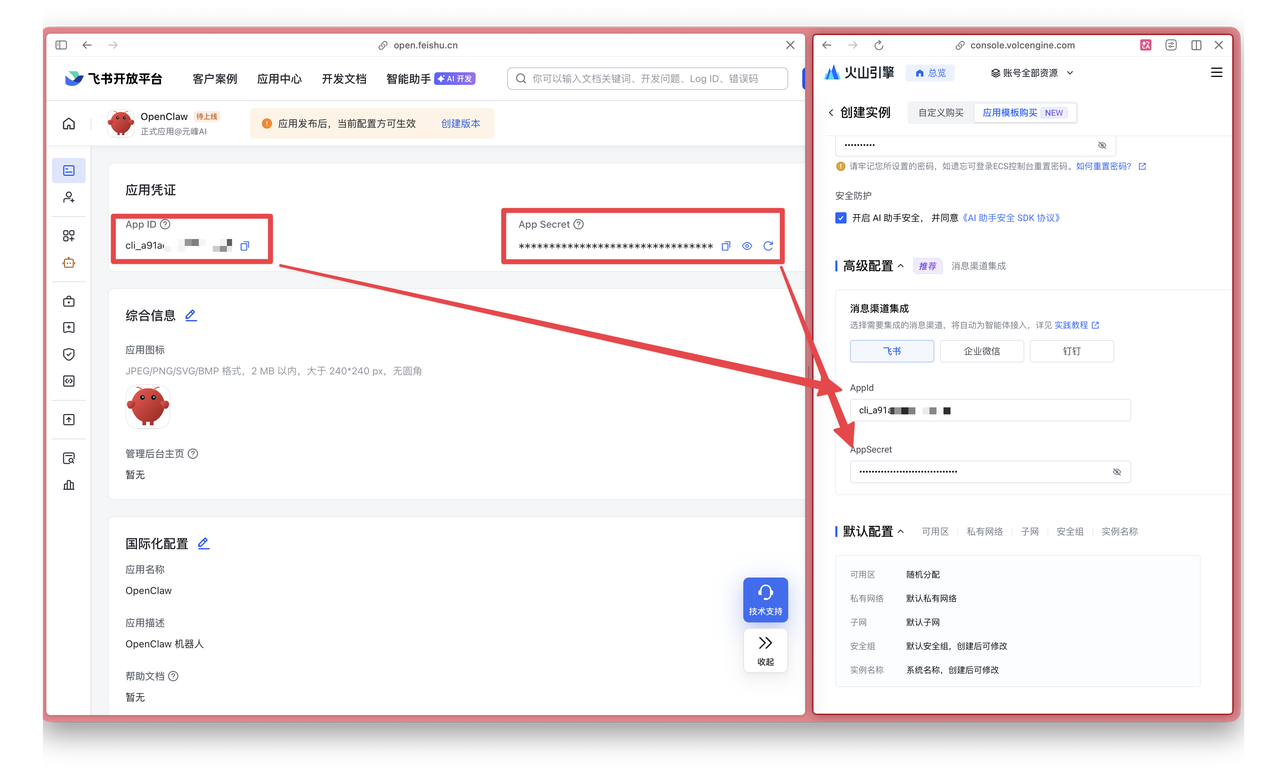Screen dimensions: 1280x774
Task: Open the orange robot icon in Feishu sidebar
Action: 69,263
